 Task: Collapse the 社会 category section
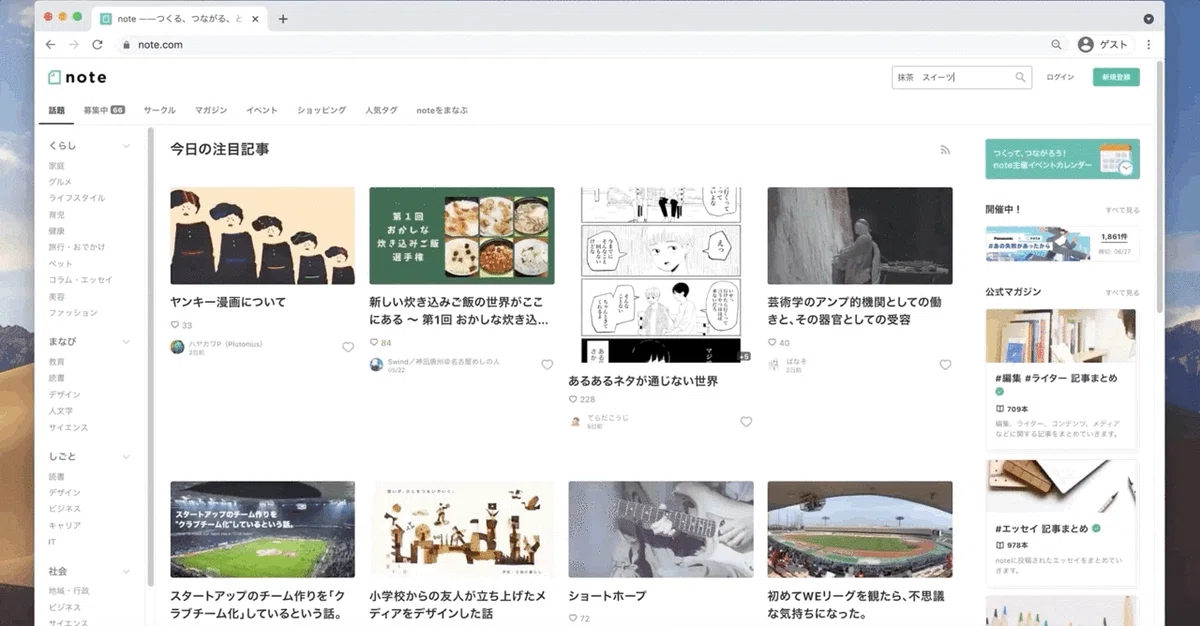click(x=126, y=572)
